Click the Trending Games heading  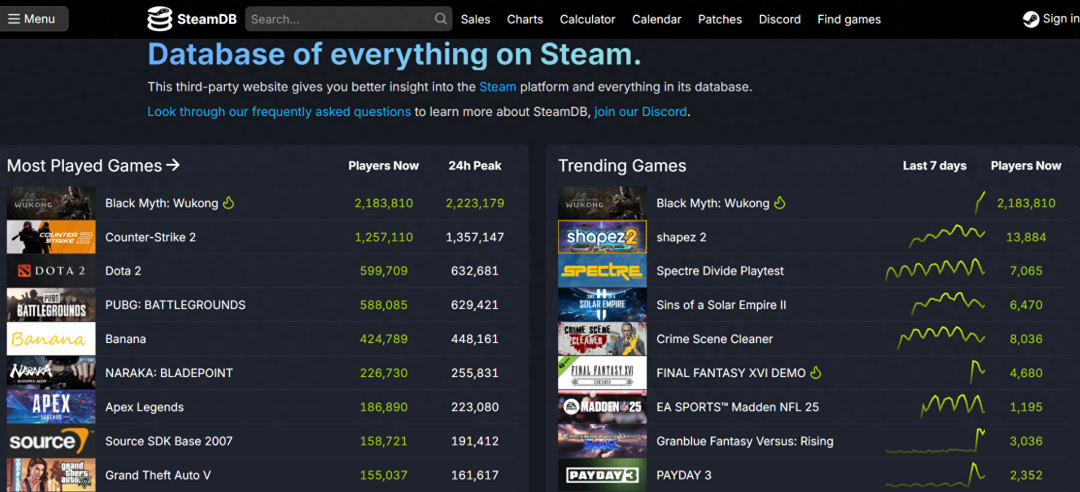pyautogui.click(x=622, y=165)
